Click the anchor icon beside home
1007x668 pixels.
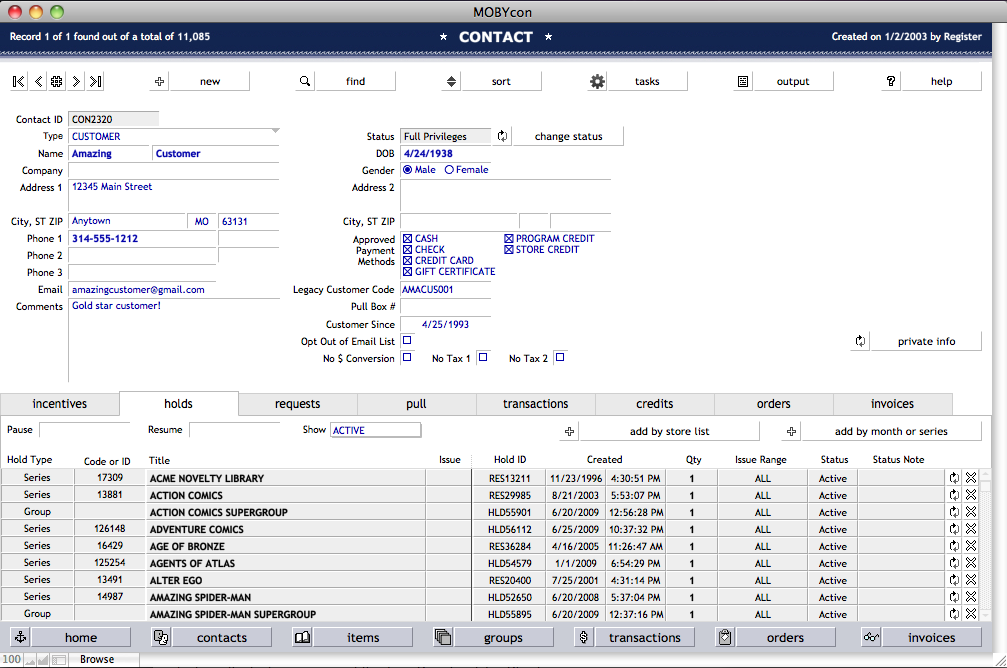20,638
